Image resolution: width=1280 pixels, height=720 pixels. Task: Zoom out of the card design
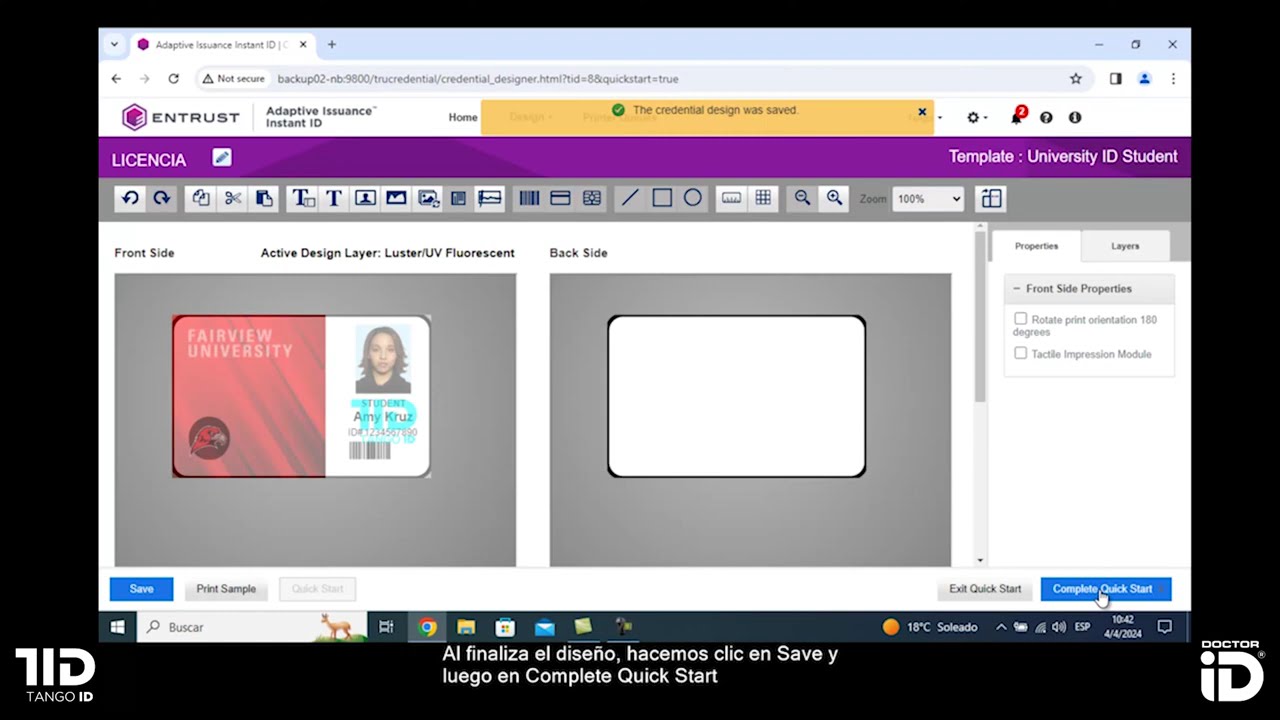(802, 198)
